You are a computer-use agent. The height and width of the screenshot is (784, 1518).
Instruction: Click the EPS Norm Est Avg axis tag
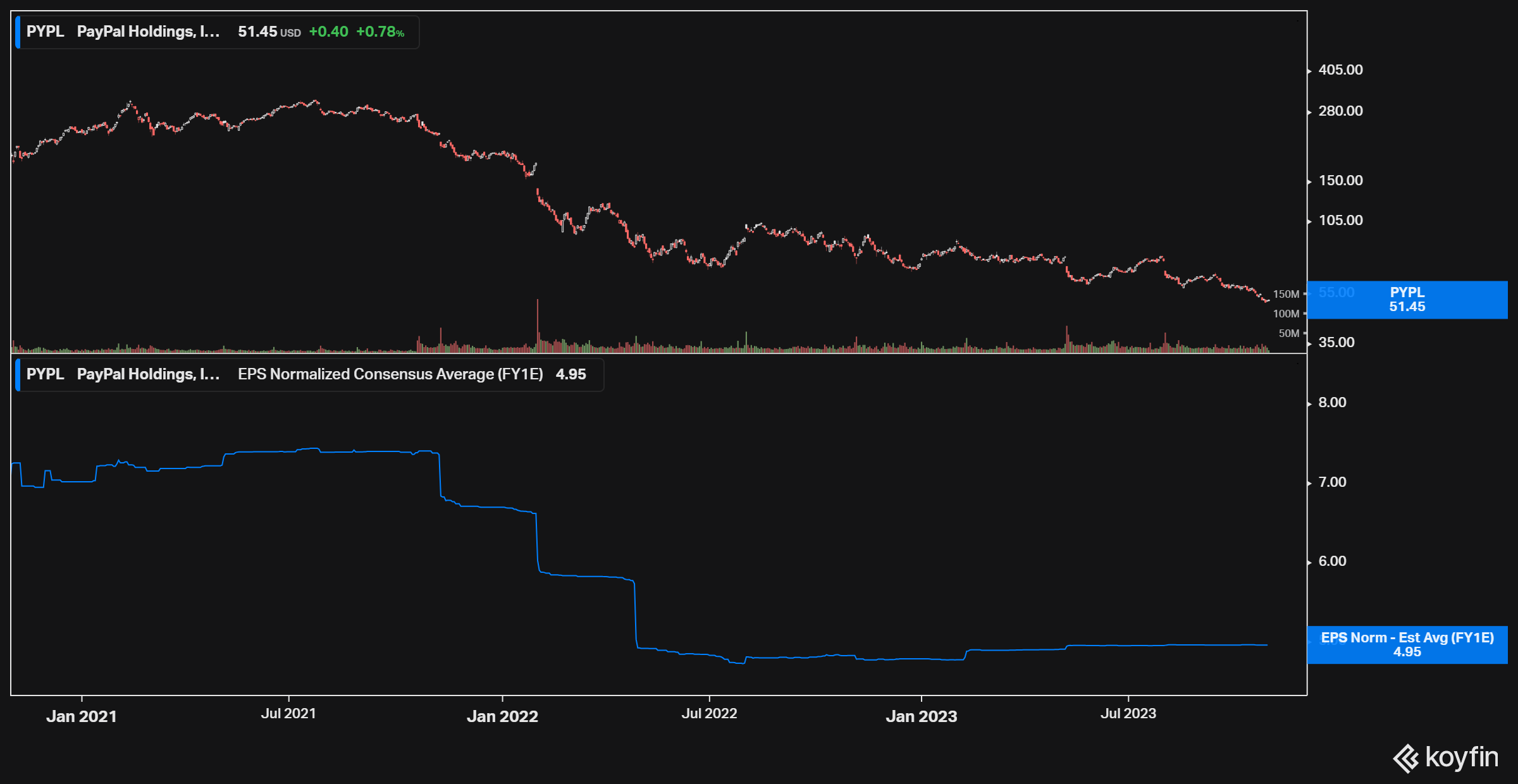click(x=1407, y=644)
